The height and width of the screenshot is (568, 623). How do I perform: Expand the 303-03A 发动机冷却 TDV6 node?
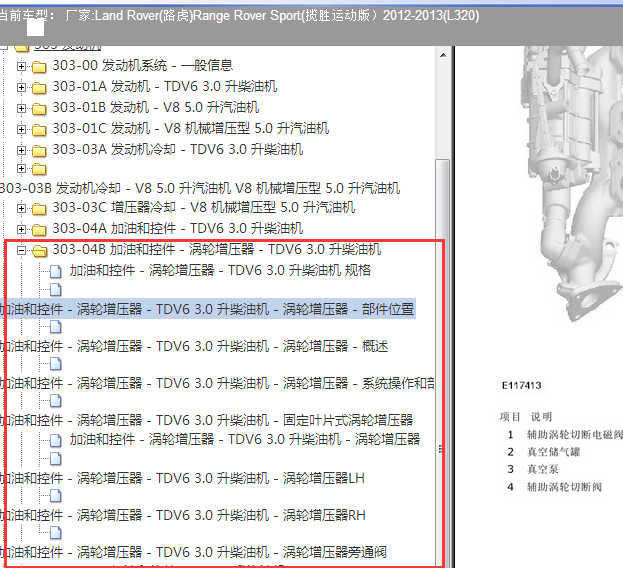point(21,151)
